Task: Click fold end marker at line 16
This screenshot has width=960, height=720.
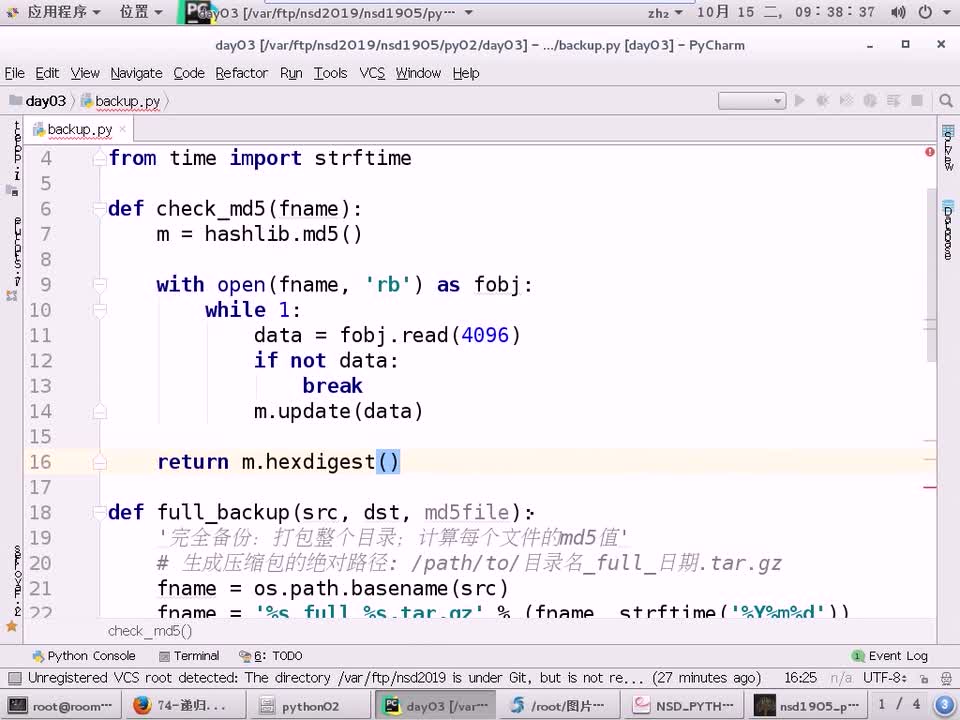Action: [99, 462]
